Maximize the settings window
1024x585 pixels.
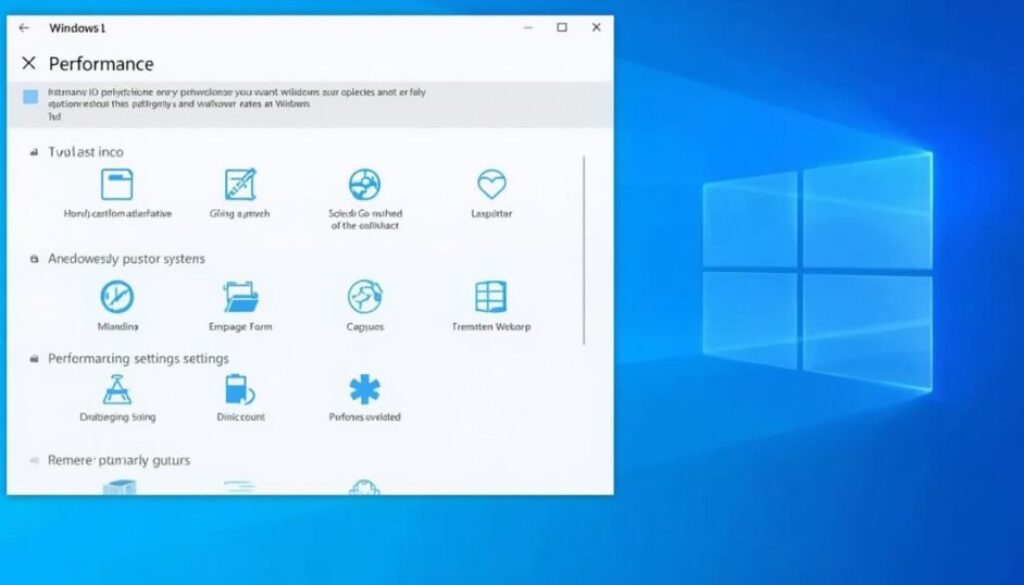tap(562, 28)
